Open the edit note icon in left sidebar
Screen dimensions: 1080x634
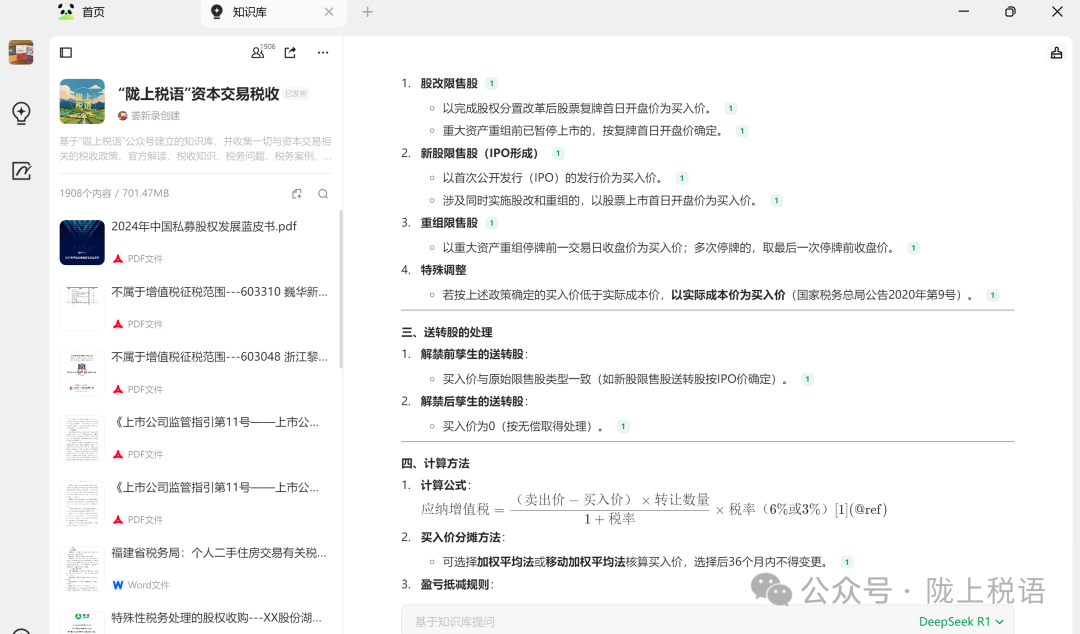pyautogui.click(x=21, y=171)
